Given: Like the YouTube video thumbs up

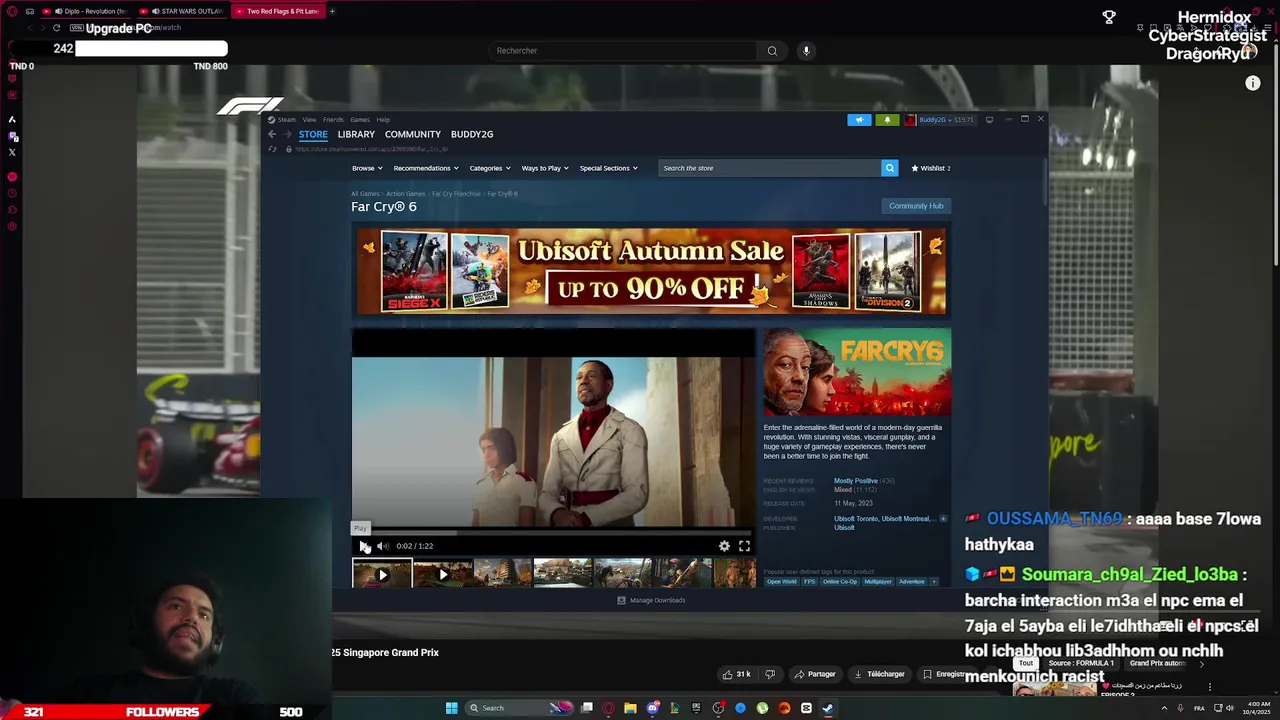Looking at the screenshot, I should coord(737,675).
